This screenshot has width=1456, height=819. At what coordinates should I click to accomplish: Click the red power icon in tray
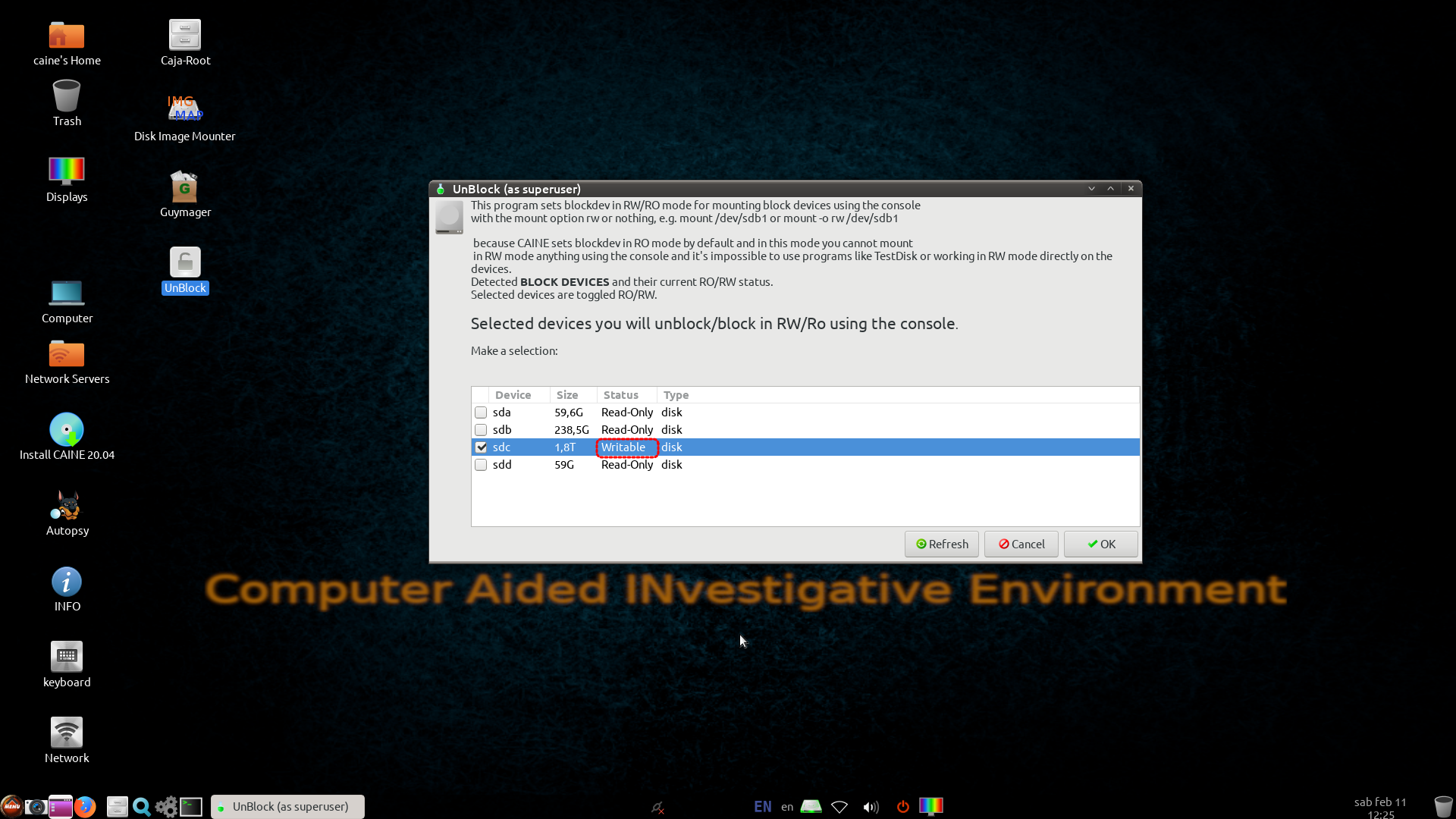click(902, 807)
